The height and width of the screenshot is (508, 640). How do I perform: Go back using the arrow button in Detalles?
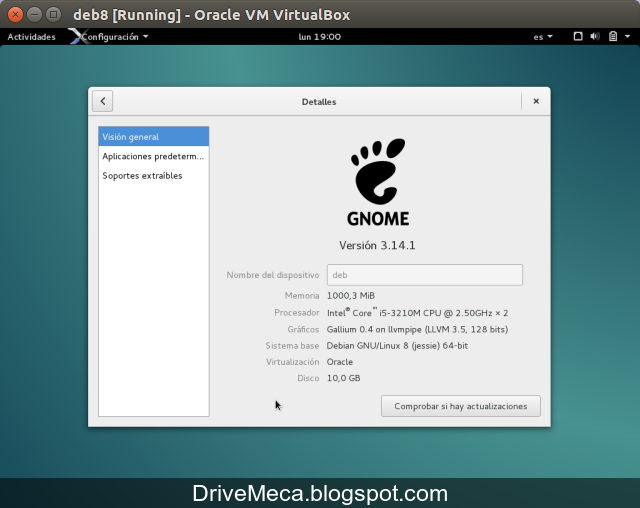(x=102, y=101)
